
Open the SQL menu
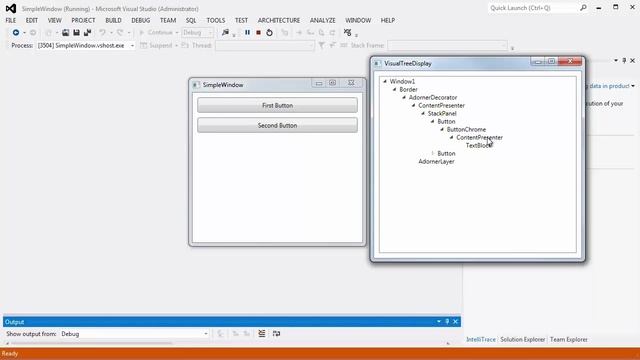click(x=191, y=20)
